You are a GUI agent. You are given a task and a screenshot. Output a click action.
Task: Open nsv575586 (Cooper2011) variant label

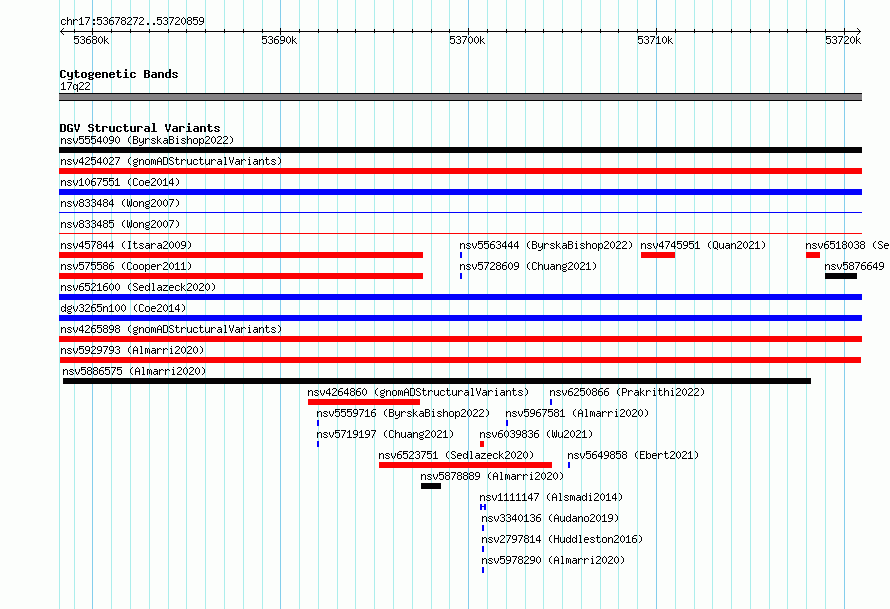tap(126, 266)
